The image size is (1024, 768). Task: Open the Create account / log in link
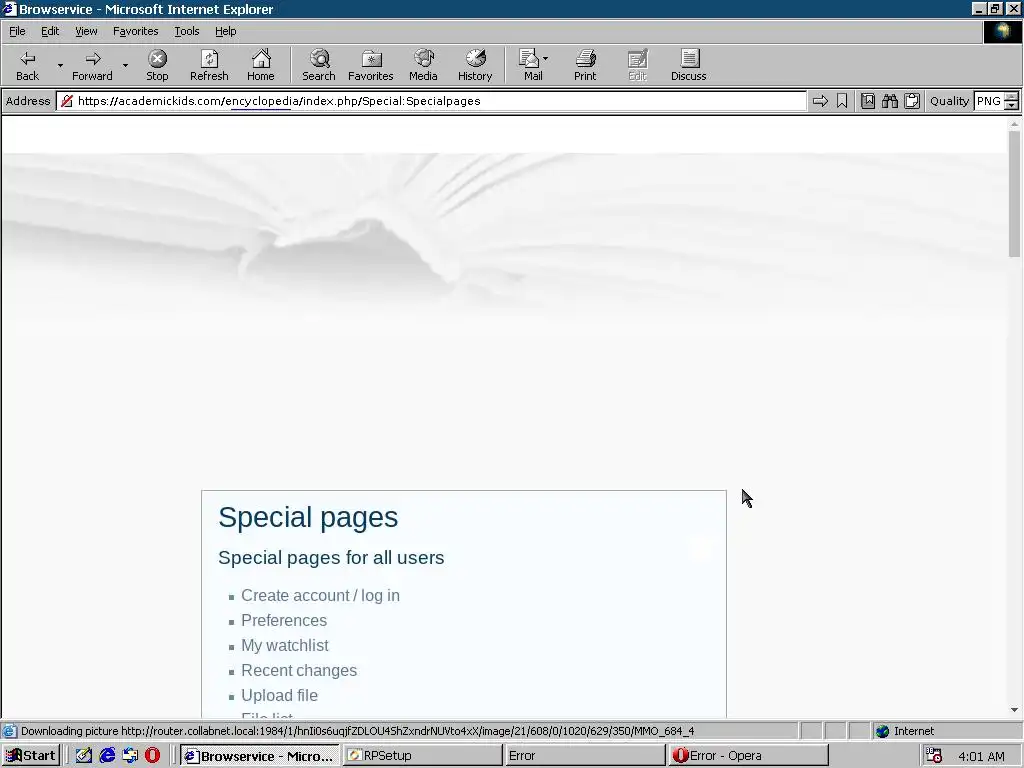tap(320, 596)
